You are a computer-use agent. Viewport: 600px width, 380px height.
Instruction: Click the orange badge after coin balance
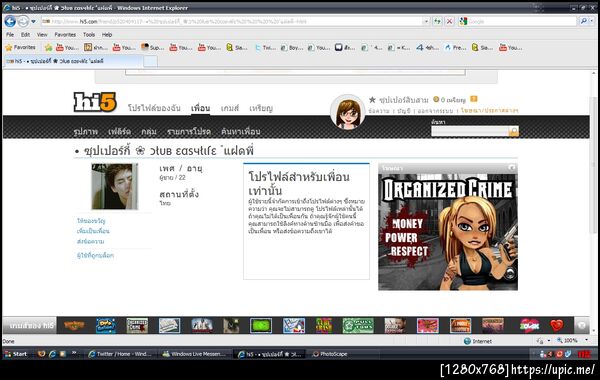coord(474,99)
